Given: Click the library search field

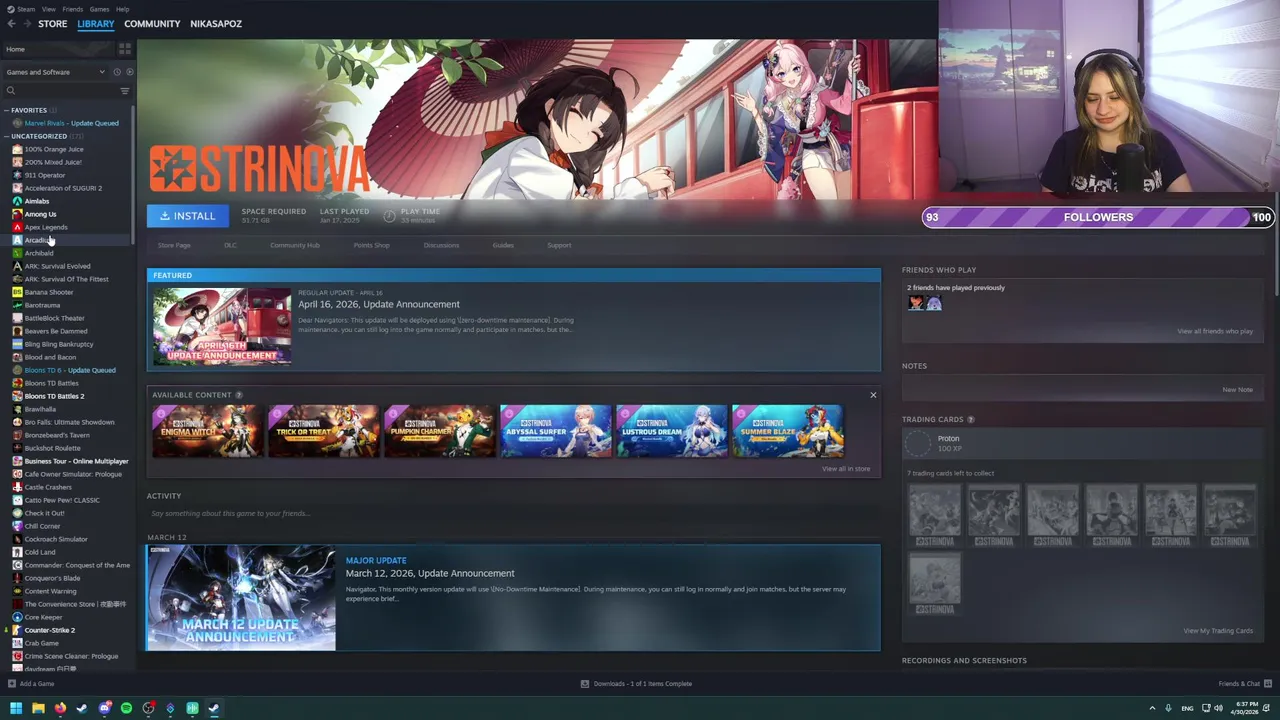Looking at the screenshot, I should point(65,91).
